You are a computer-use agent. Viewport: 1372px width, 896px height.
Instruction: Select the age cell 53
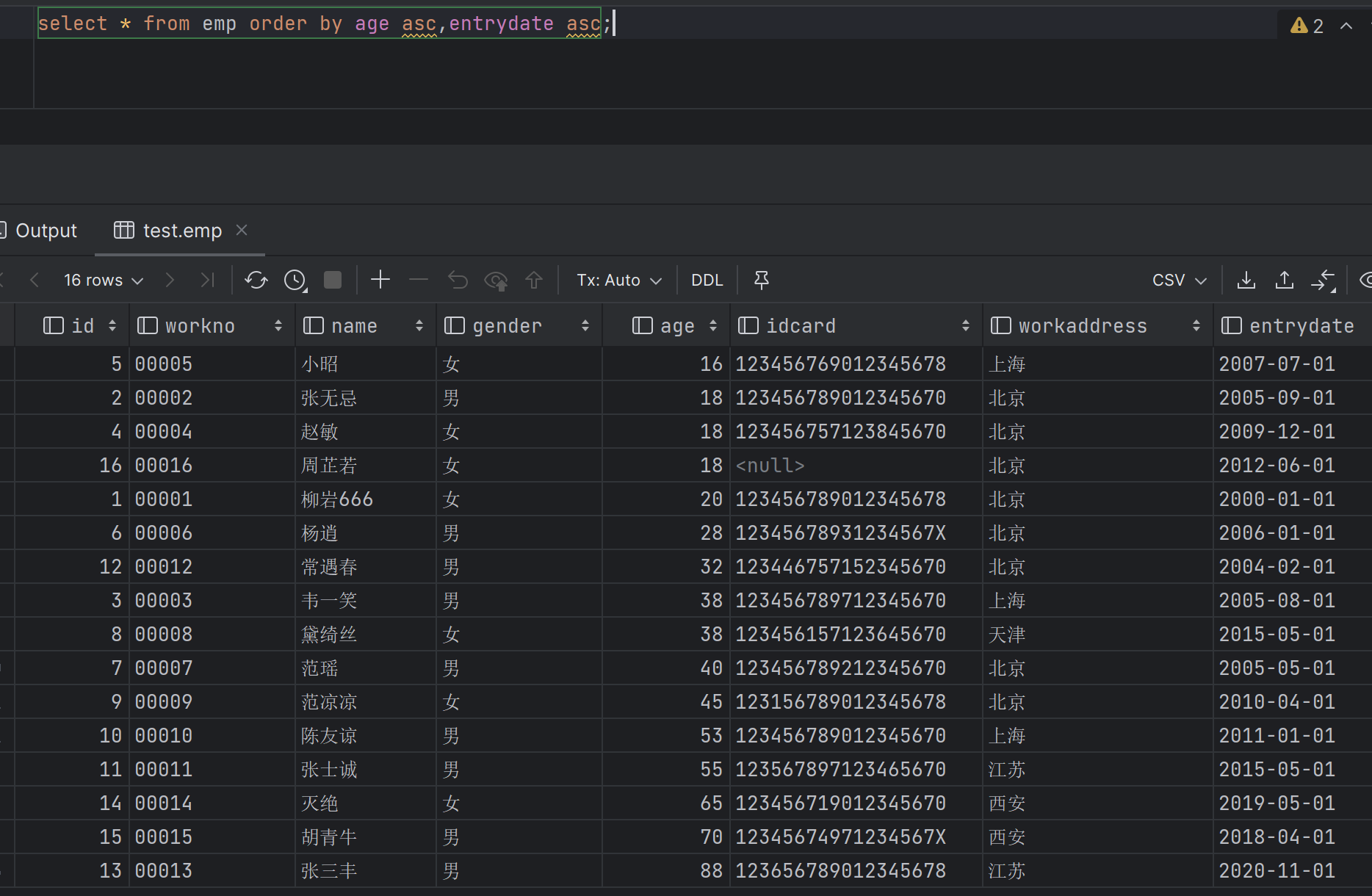click(x=666, y=736)
